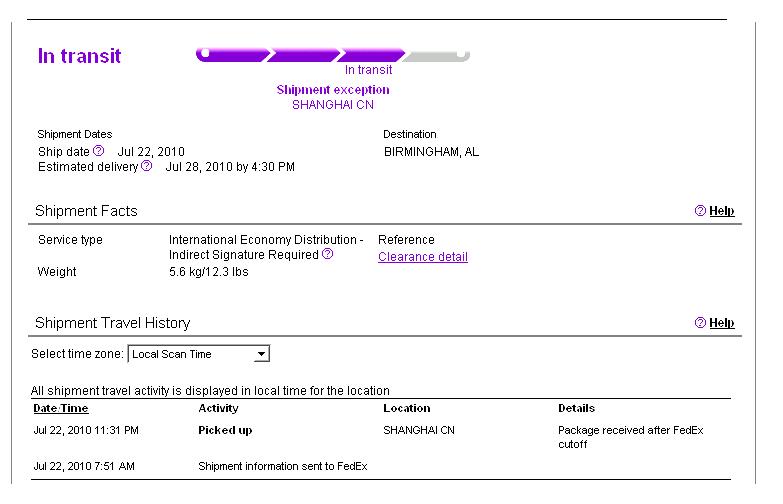This screenshot has height=504, width=783.
Task: Open the Clearance detail link
Action: [422, 257]
